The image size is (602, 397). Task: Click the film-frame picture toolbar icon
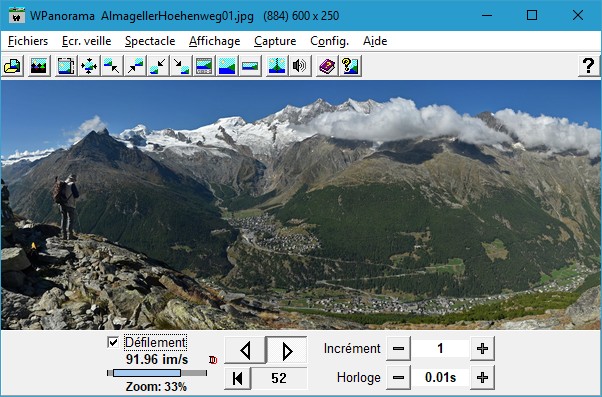pyautogui.click(x=66, y=66)
